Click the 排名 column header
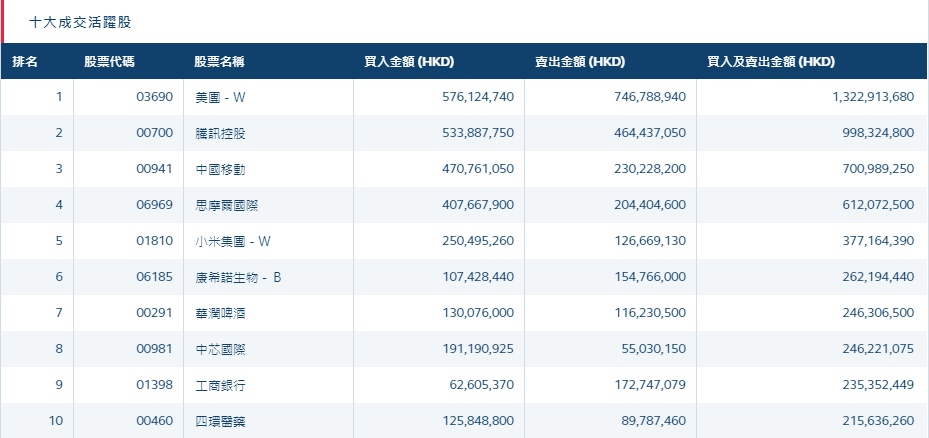Viewport: 929px width, 438px height. (x=26, y=62)
